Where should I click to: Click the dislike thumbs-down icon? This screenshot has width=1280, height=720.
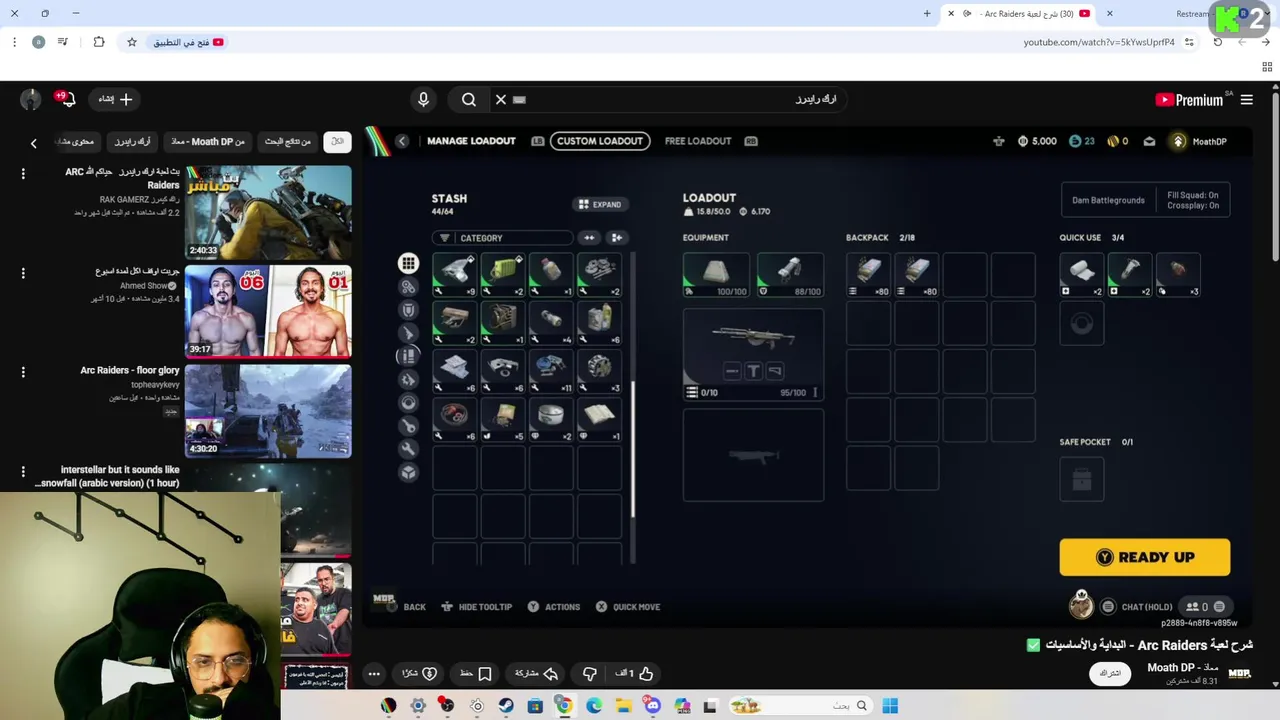(x=590, y=674)
